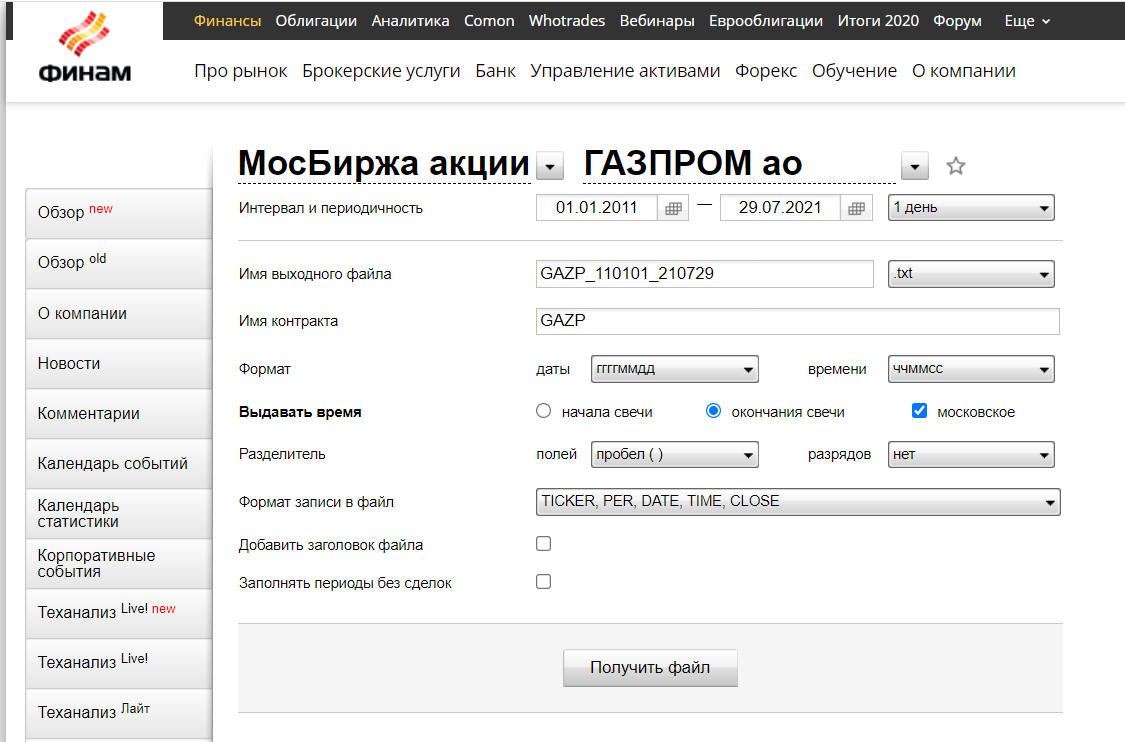Open the Облигации top menu item
Image resolution: width=1125 pixels, height=742 pixels.
coord(316,21)
